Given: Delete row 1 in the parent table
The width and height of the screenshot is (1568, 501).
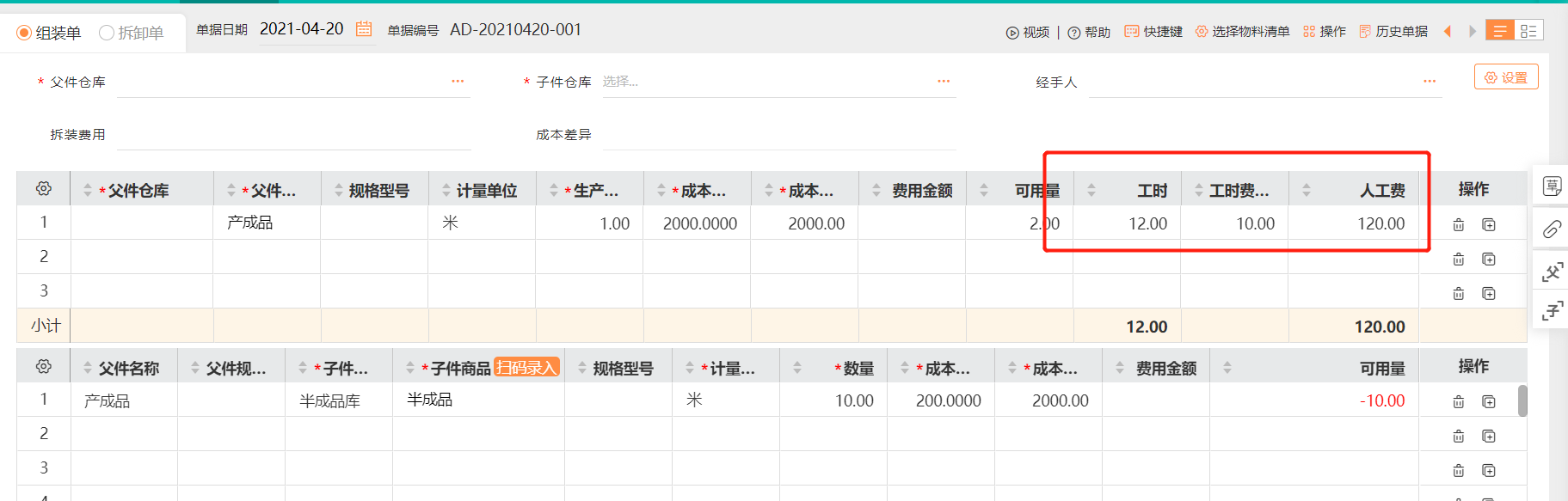Looking at the screenshot, I should (1458, 225).
